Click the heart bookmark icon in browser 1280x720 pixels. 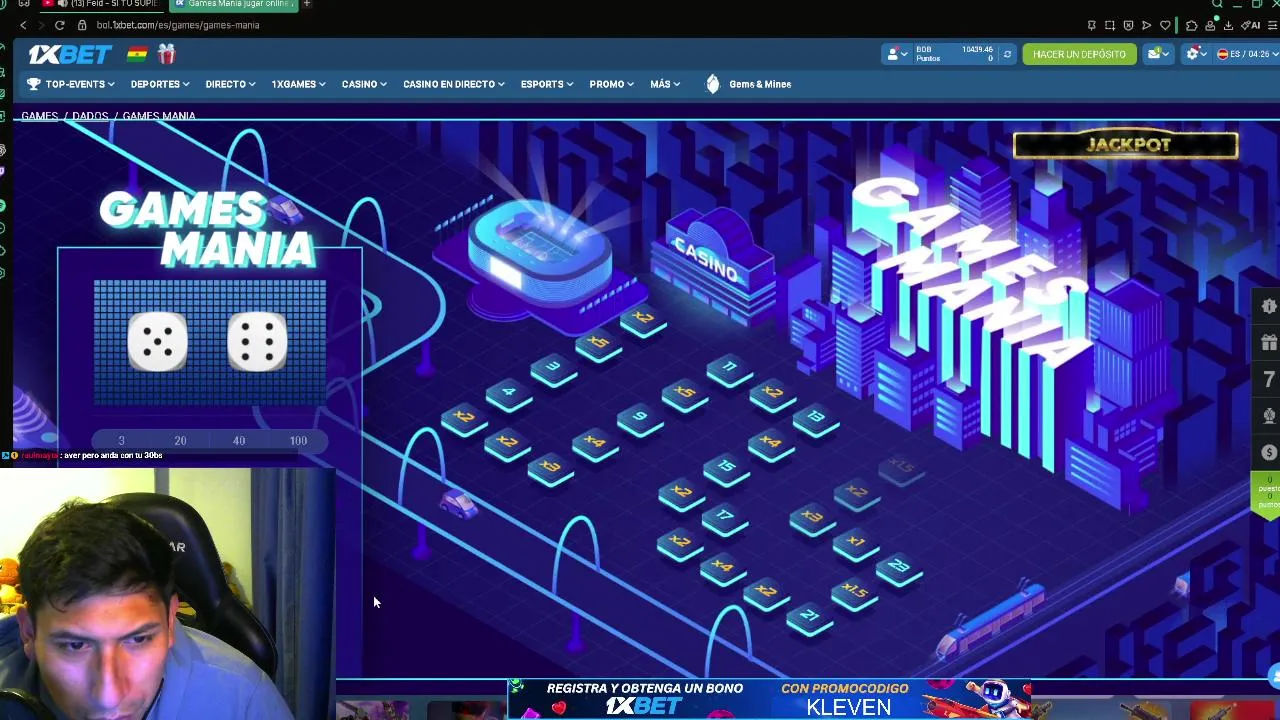[x=1165, y=25]
